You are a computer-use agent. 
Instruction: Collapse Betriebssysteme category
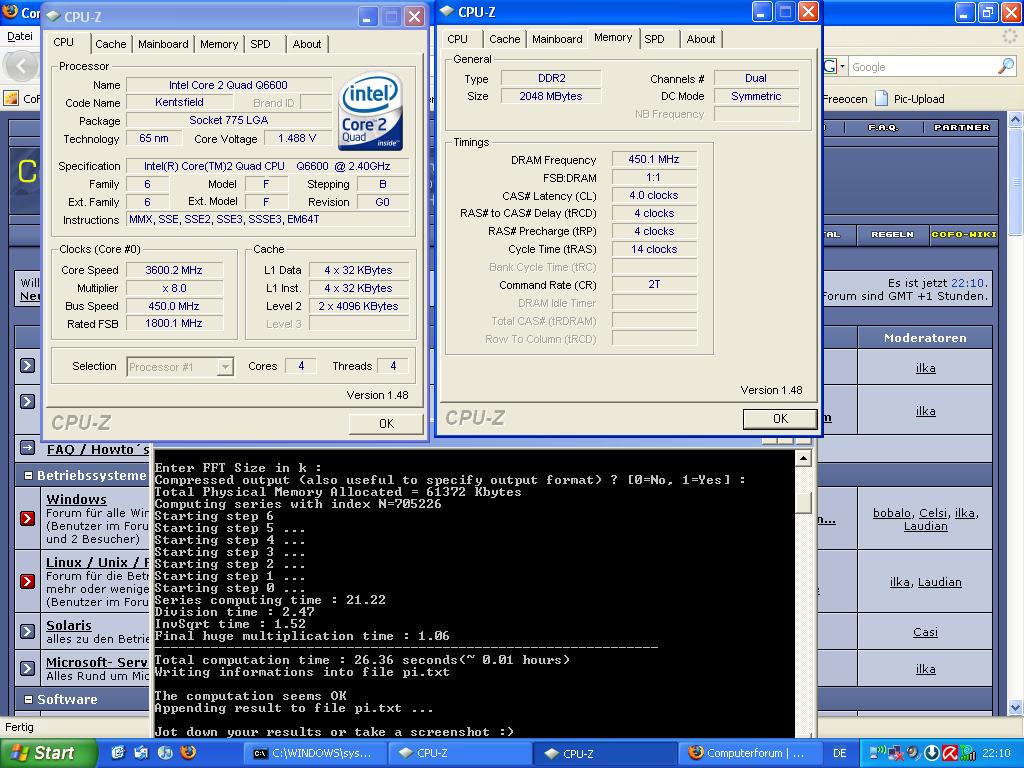click(28, 475)
